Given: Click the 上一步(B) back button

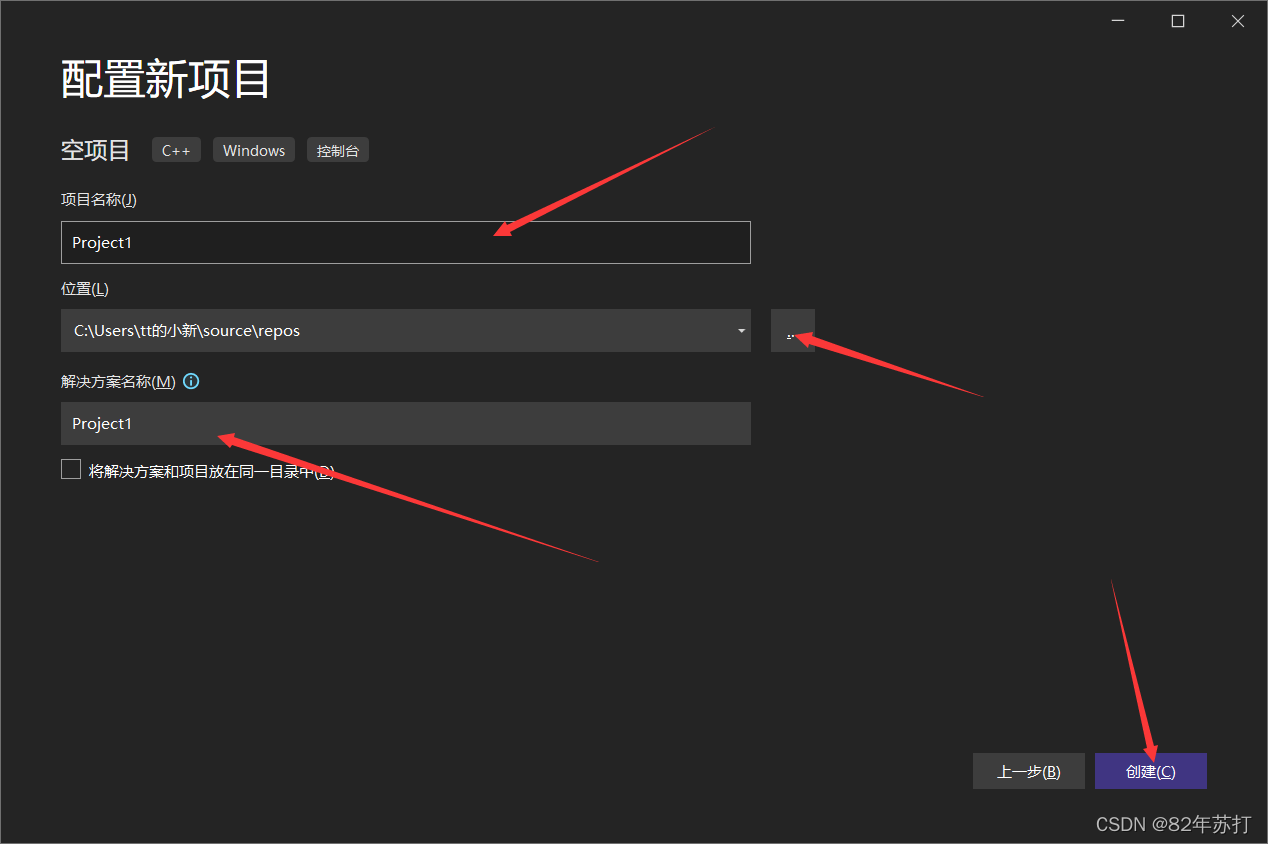Looking at the screenshot, I should 1028,771.
